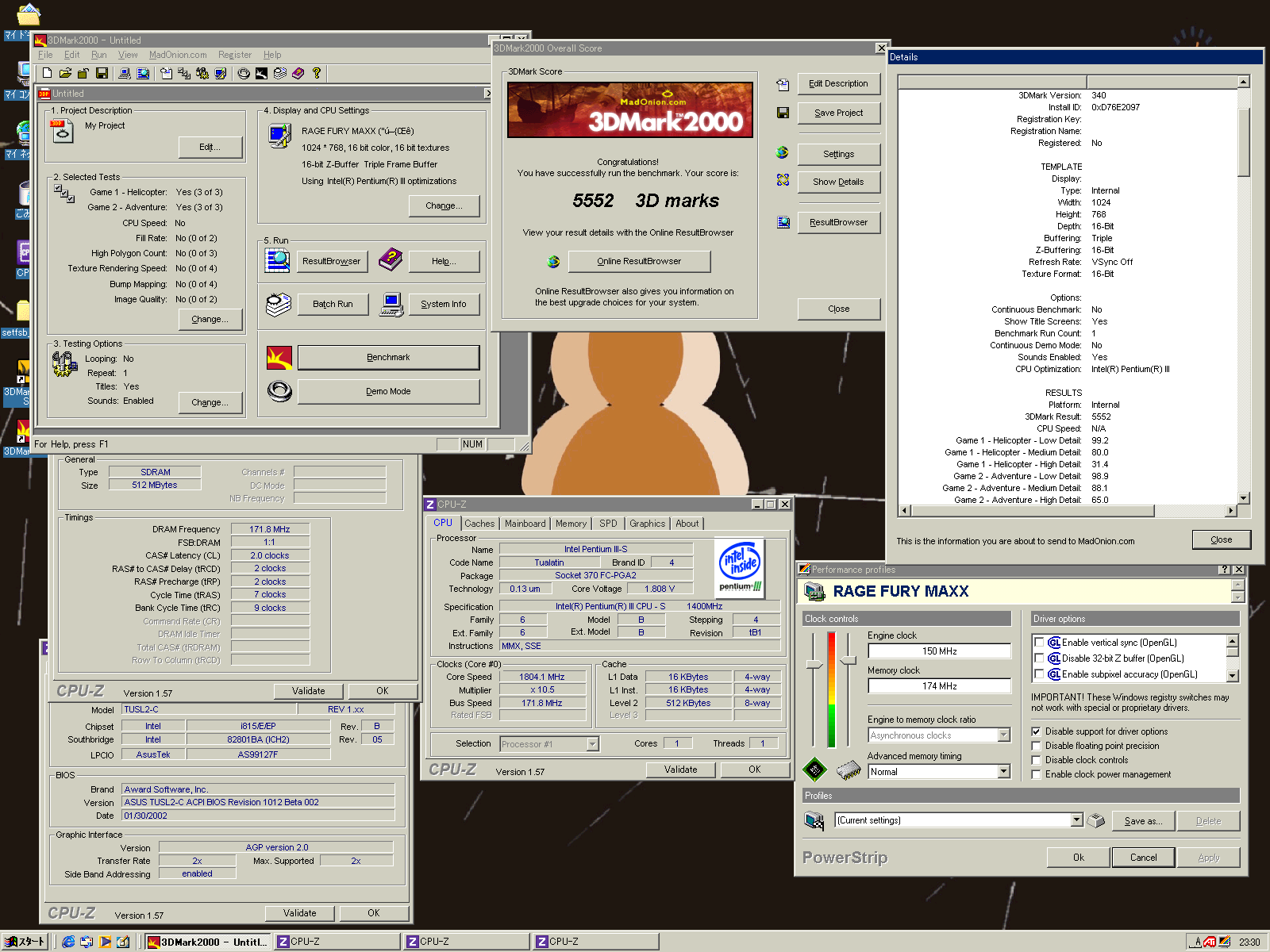1270x952 pixels.
Task: Check Disable floating point precision
Action: (1036, 746)
